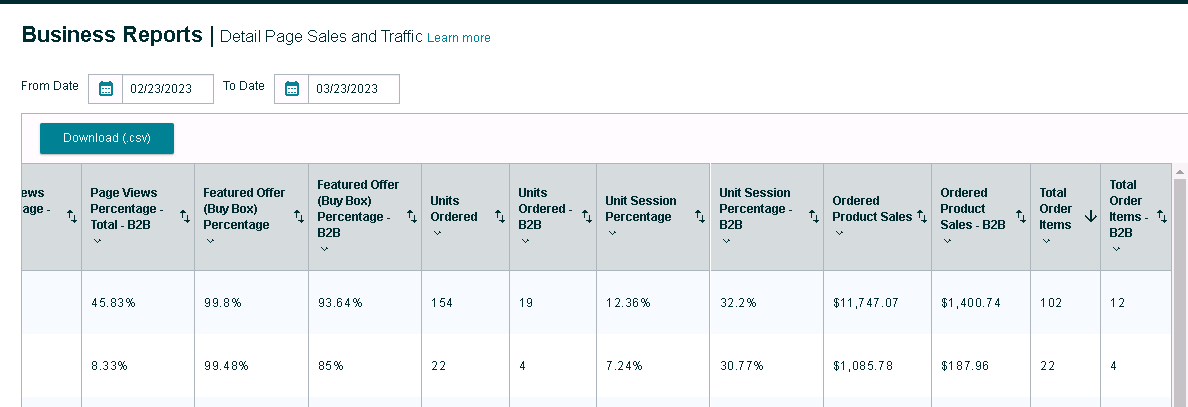Expand chevron under Total Order Items header
Image resolution: width=1188 pixels, height=407 pixels.
[x=1046, y=241]
